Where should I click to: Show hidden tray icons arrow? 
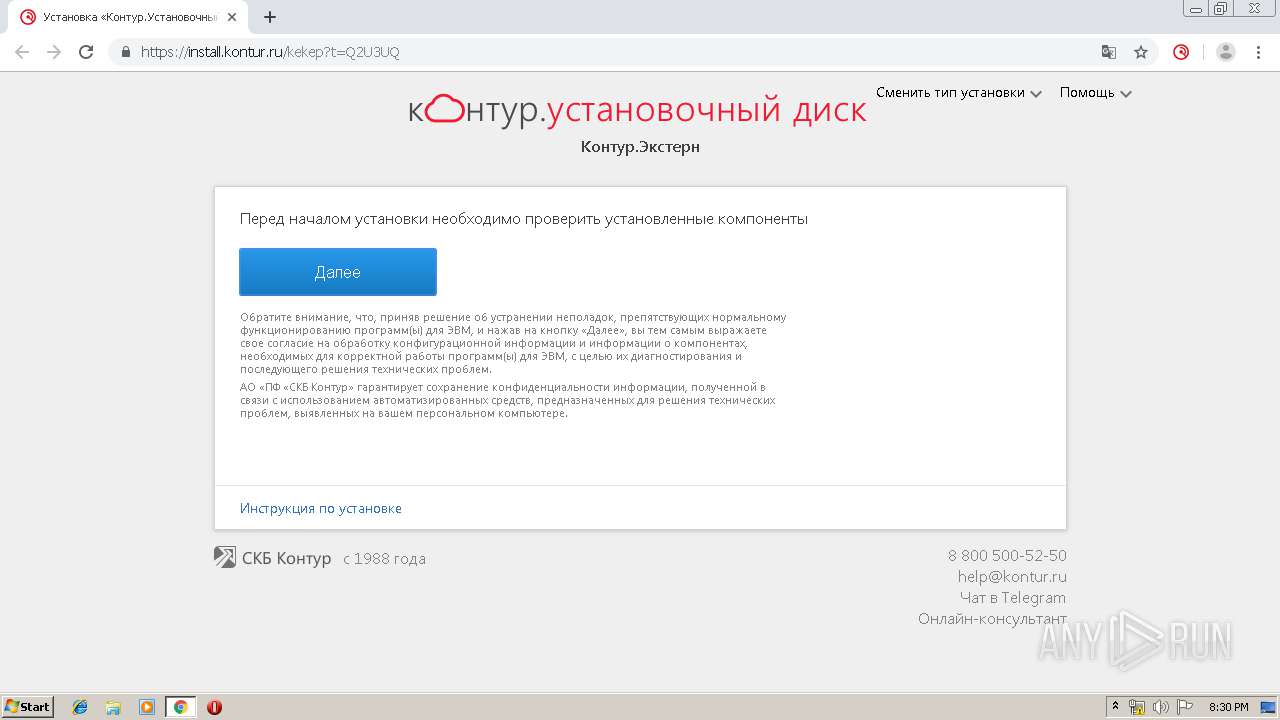(1116, 707)
